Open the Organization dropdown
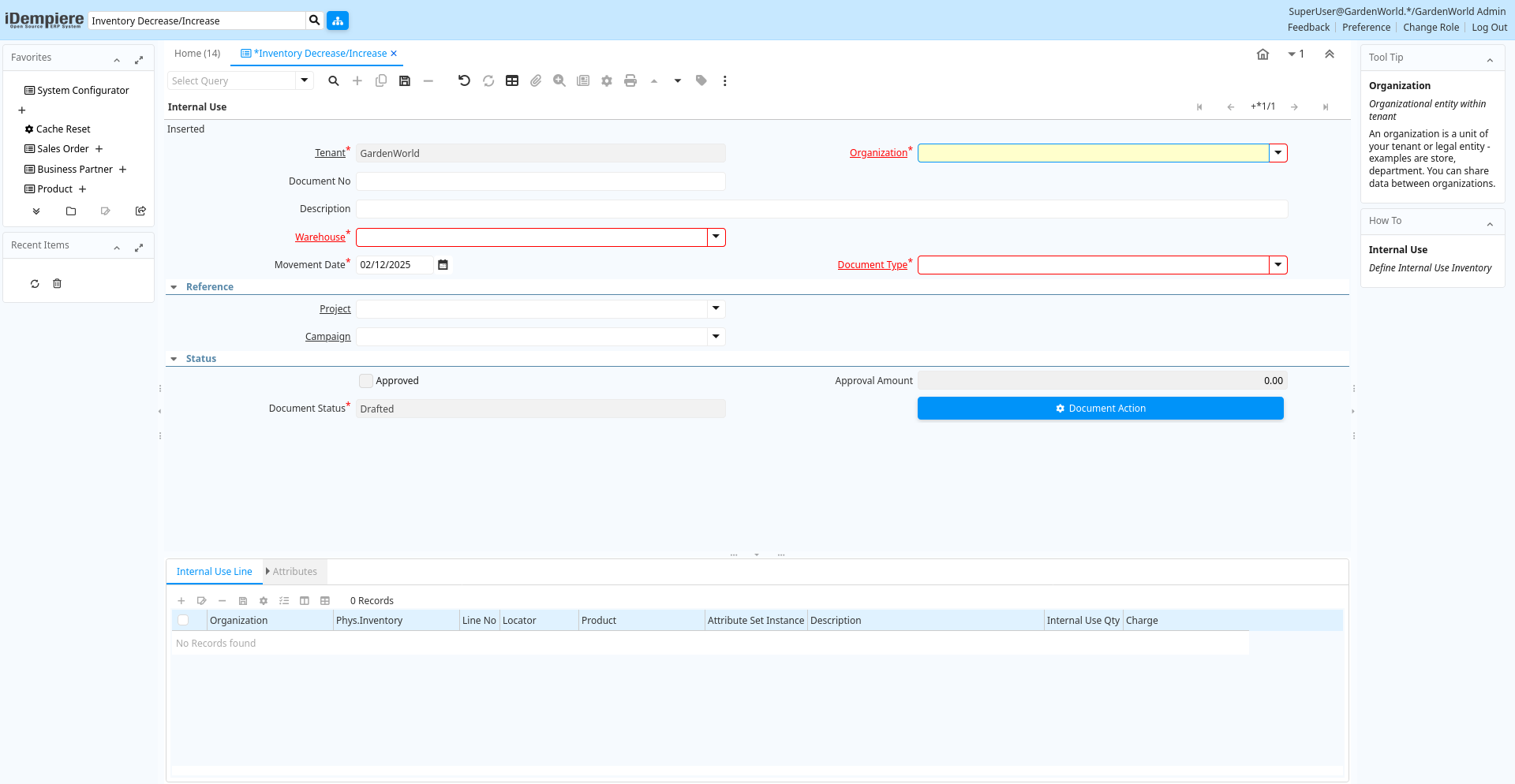This screenshot has height=784, width=1515. [x=1277, y=153]
